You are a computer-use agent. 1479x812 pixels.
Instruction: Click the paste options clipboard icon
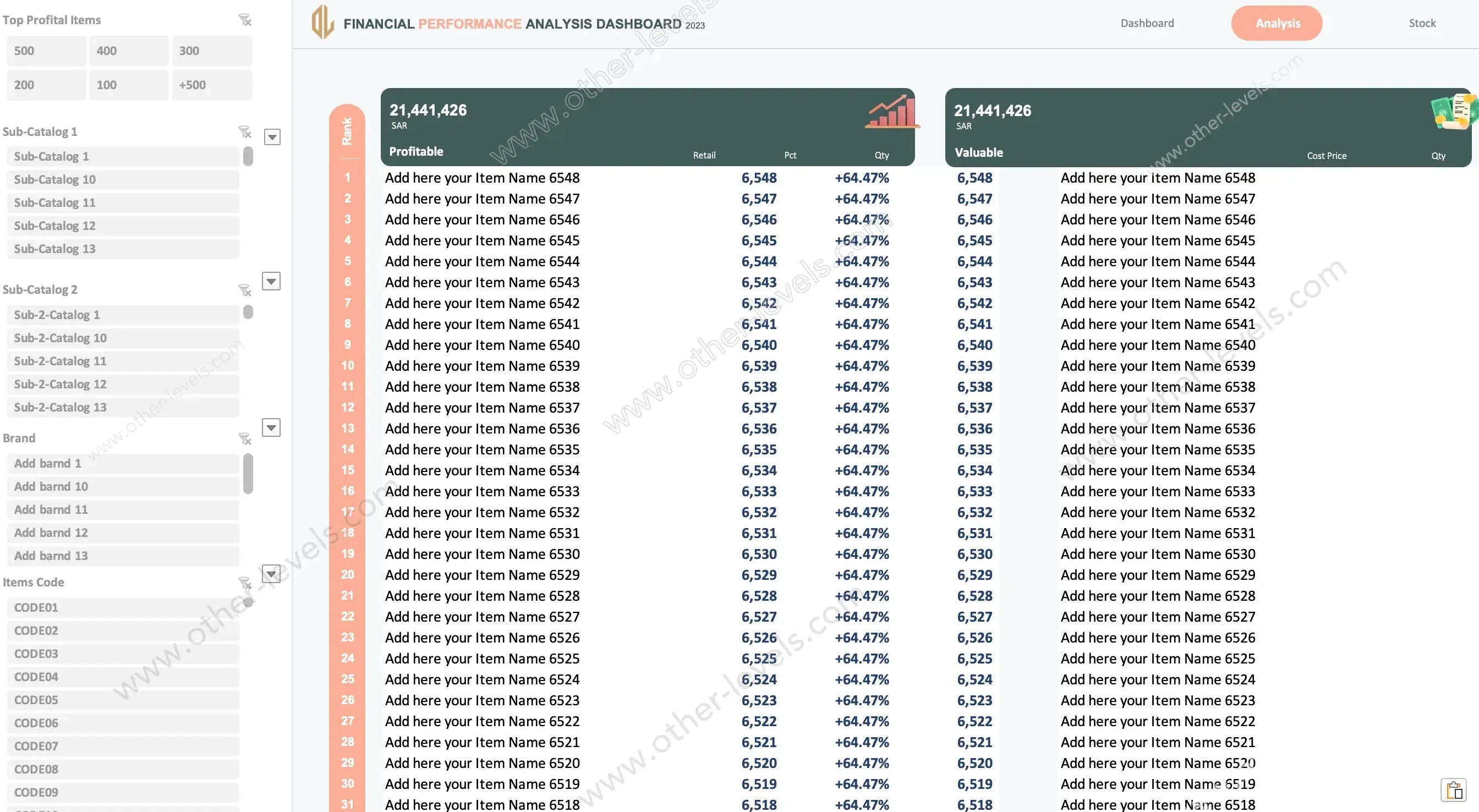pyautogui.click(x=1454, y=790)
